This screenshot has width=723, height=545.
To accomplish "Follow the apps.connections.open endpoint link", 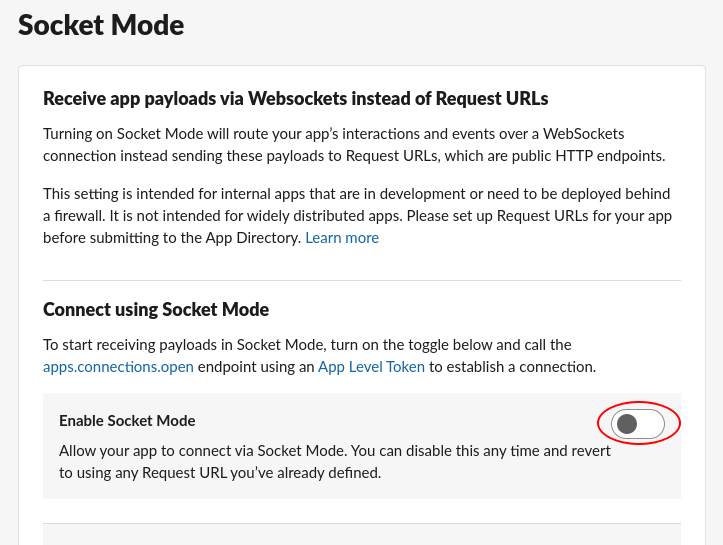I will pos(118,367).
